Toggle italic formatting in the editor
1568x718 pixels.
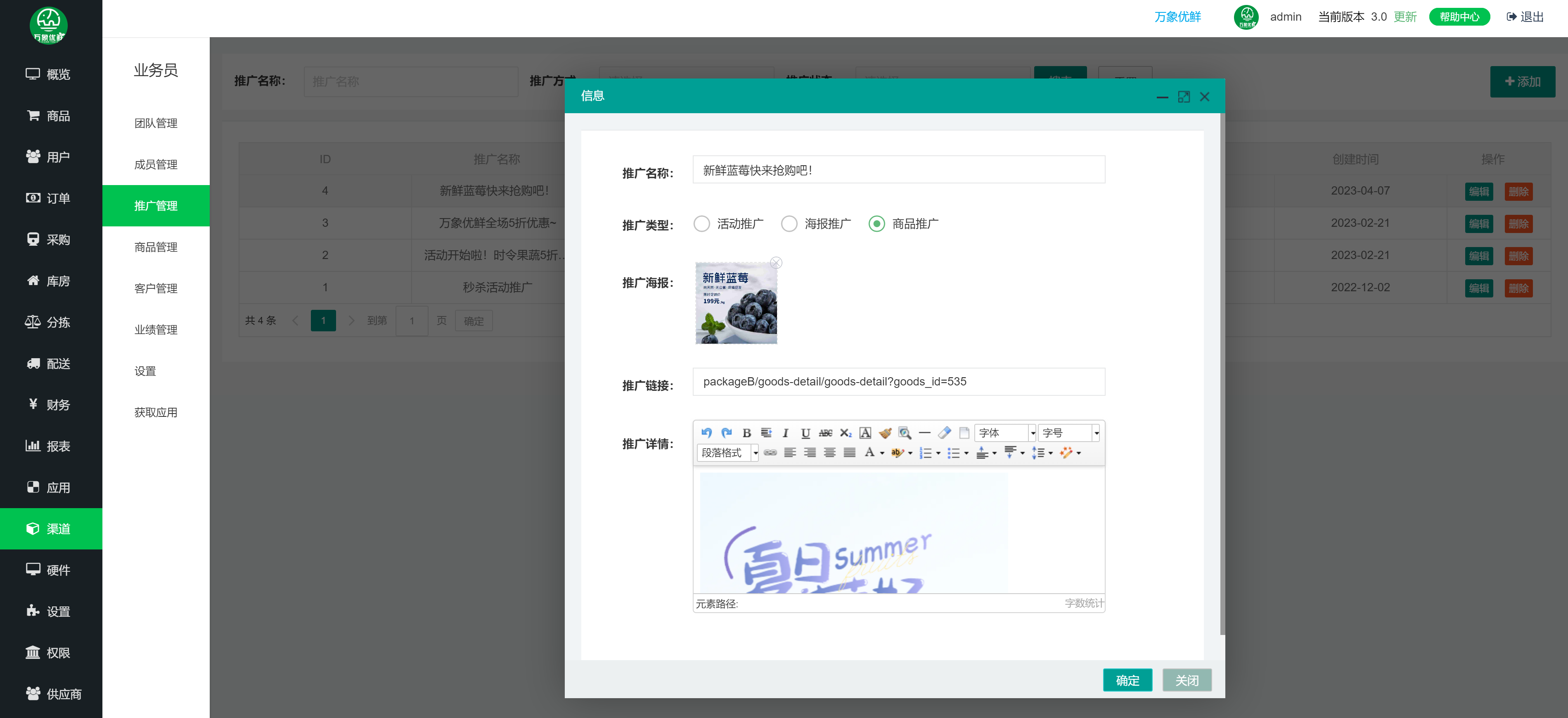click(785, 433)
